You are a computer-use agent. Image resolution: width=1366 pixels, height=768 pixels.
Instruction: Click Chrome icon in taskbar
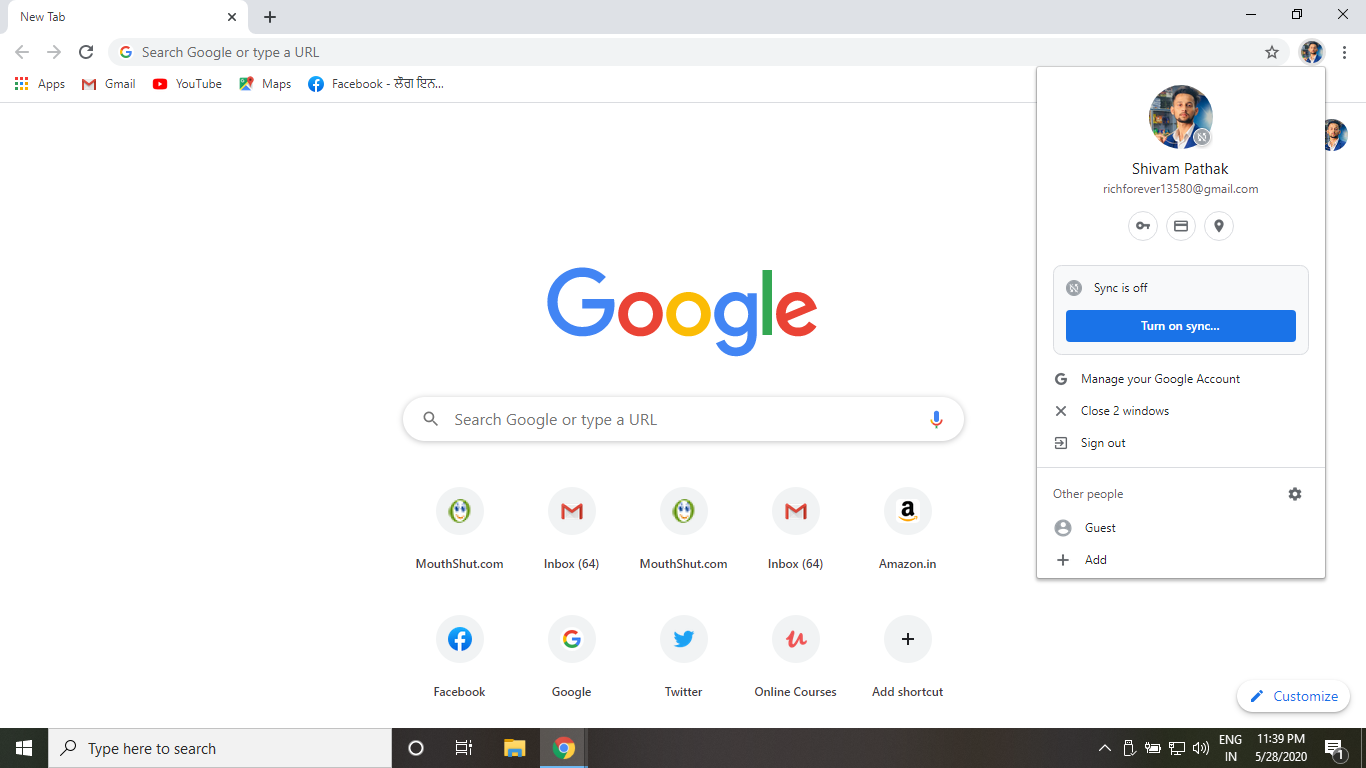point(564,748)
